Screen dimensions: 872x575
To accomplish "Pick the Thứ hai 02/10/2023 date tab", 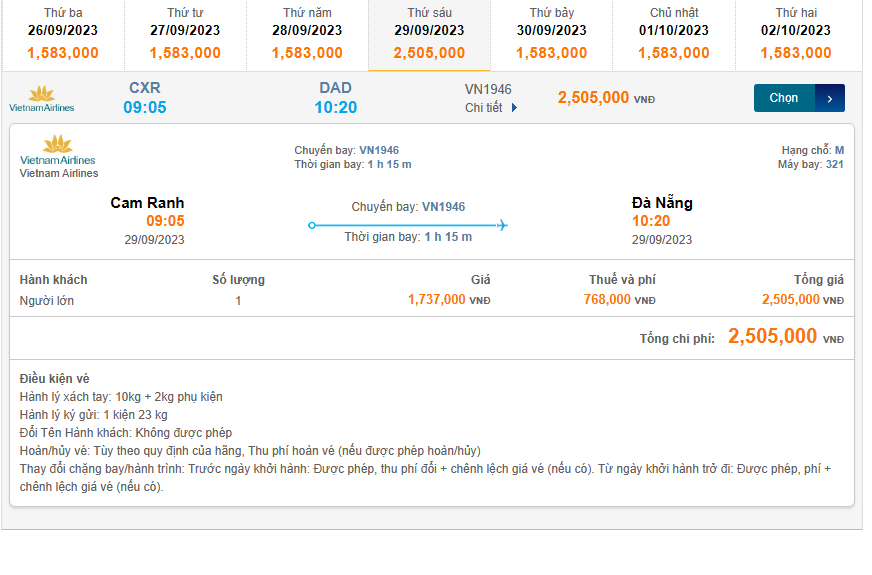I will click(x=796, y=34).
